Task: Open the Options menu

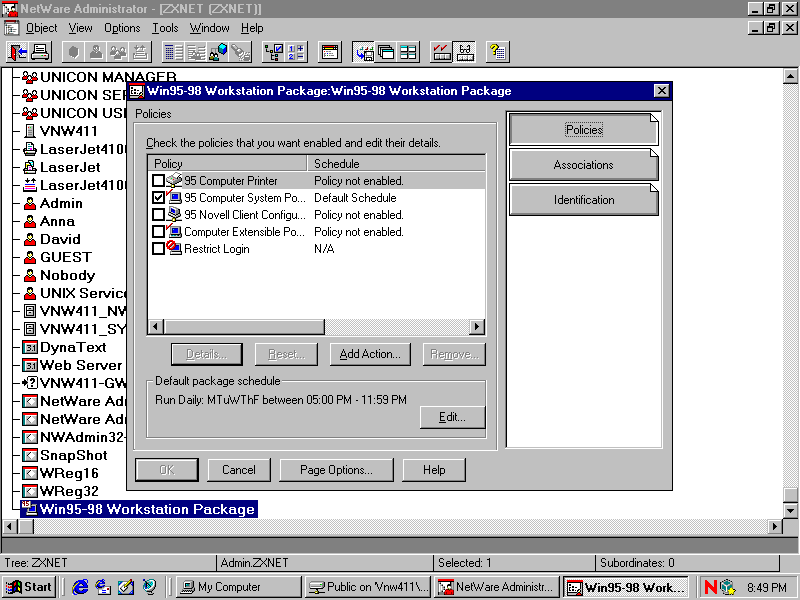Action: pyautogui.click(x=122, y=28)
